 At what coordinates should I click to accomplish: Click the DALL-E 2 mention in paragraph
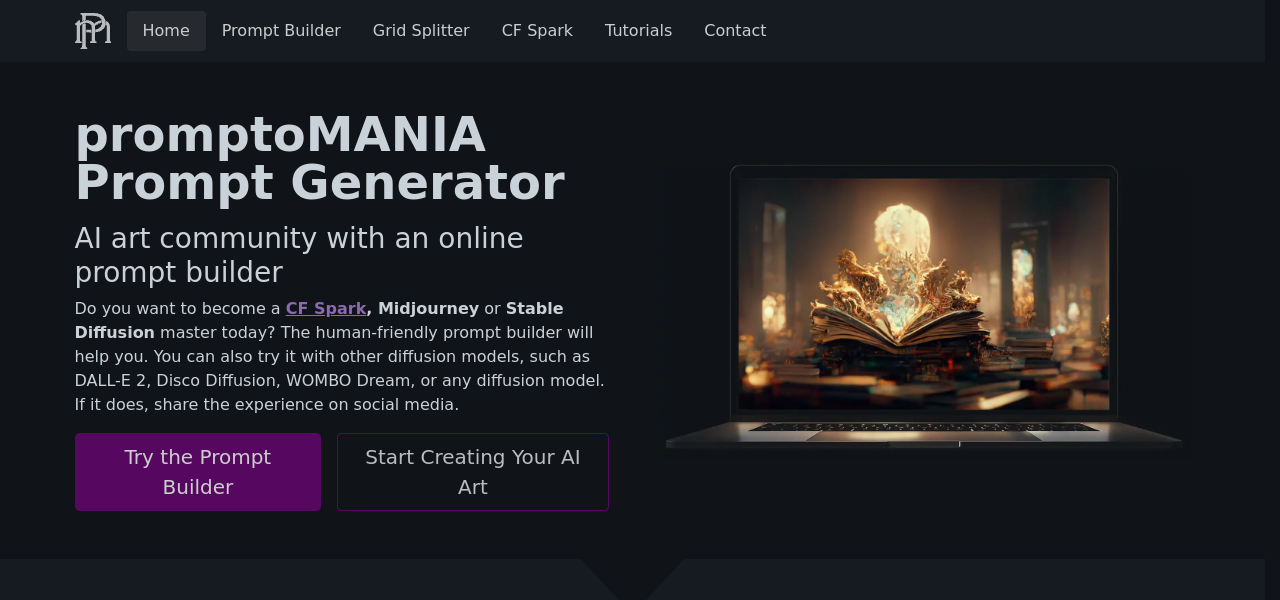pyautogui.click(x=113, y=380)
